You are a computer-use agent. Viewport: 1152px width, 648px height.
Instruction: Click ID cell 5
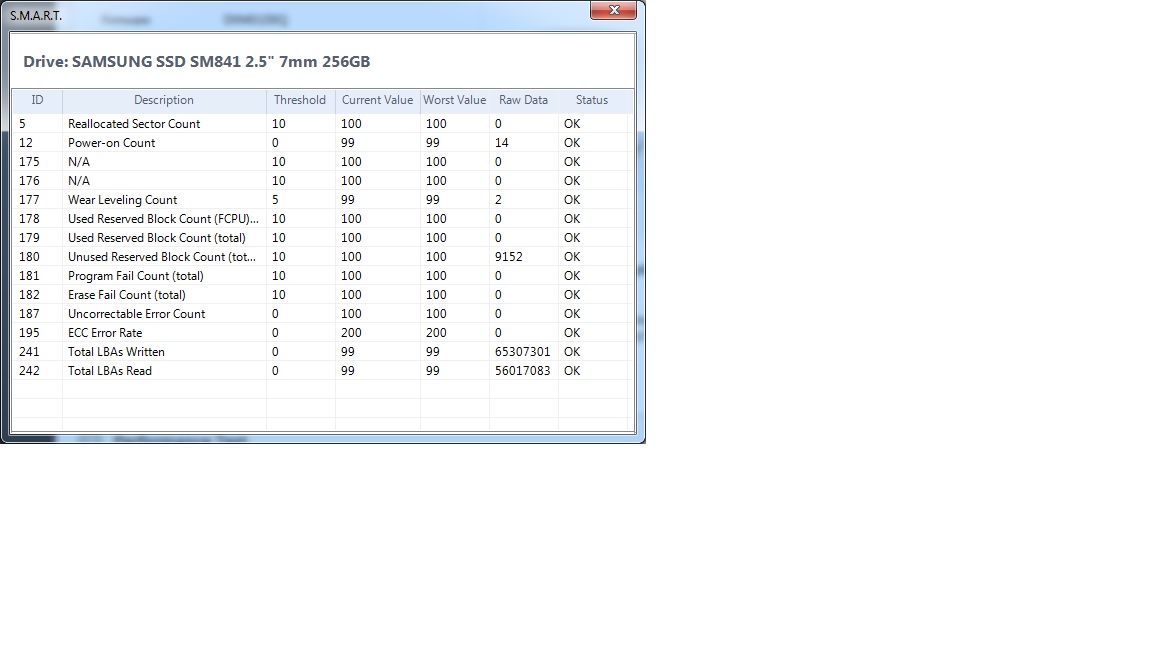click(22, 124)
